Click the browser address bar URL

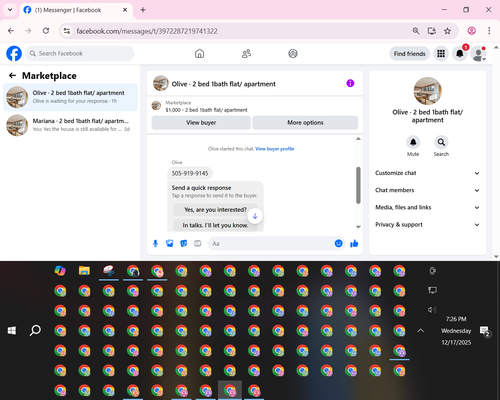(x=147, y=31)
